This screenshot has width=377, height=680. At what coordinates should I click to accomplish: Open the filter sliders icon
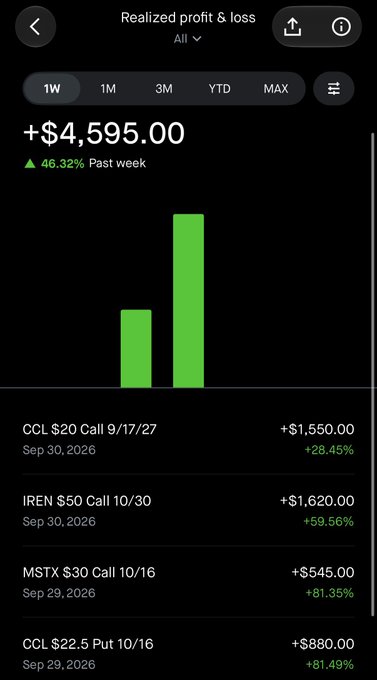coord(334,89)
